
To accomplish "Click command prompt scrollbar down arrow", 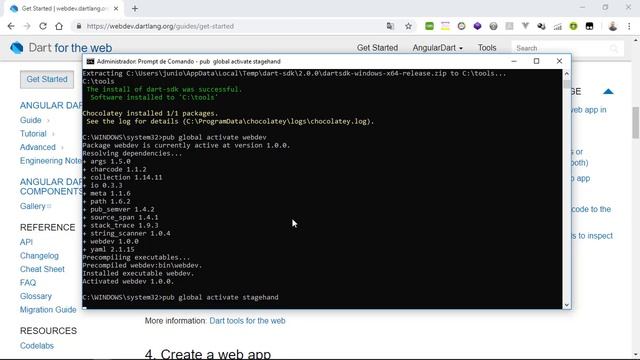I will [567, 305].
